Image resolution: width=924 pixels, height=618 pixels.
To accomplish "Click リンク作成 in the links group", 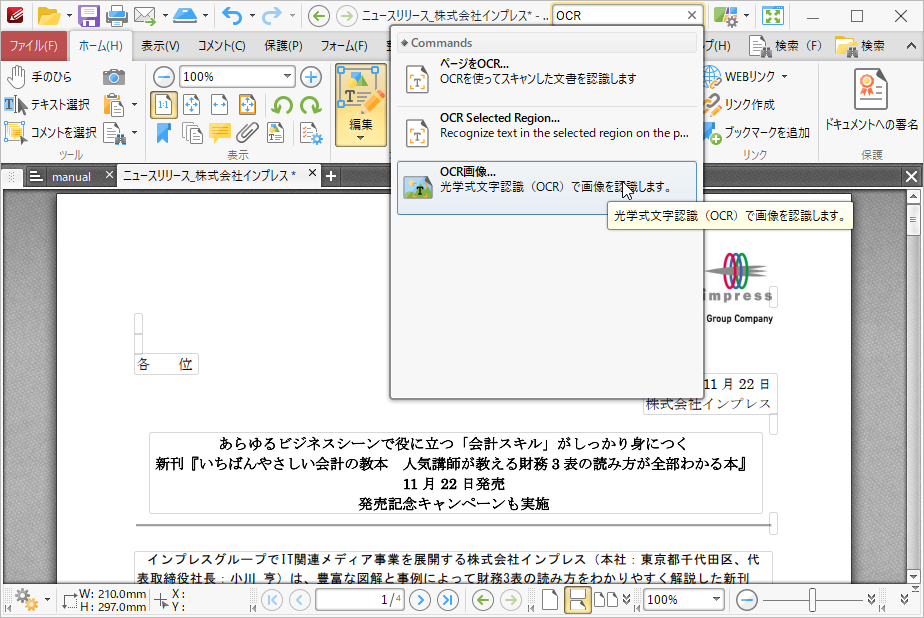I will click(740, 105).
